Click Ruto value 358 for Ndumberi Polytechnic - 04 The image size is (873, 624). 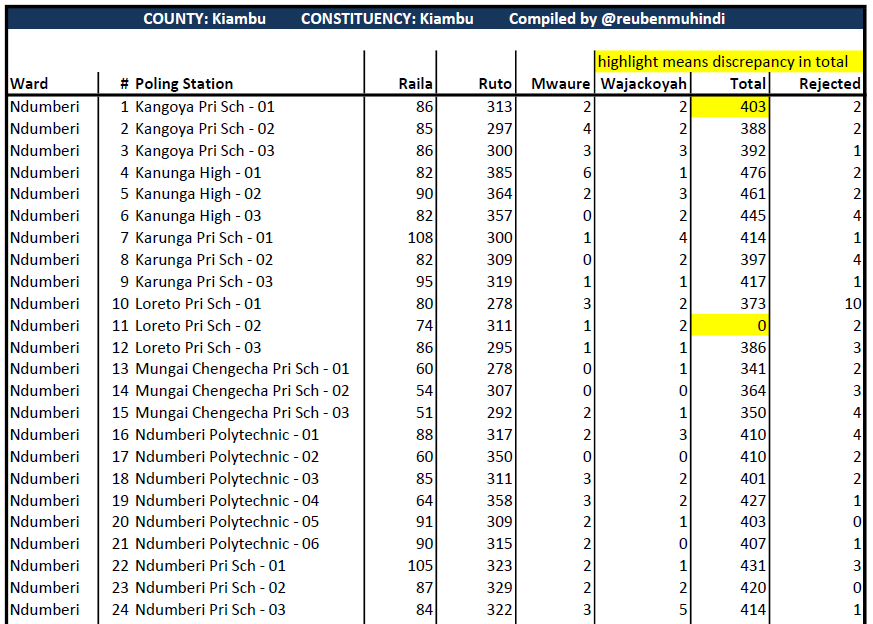point(499,500)
